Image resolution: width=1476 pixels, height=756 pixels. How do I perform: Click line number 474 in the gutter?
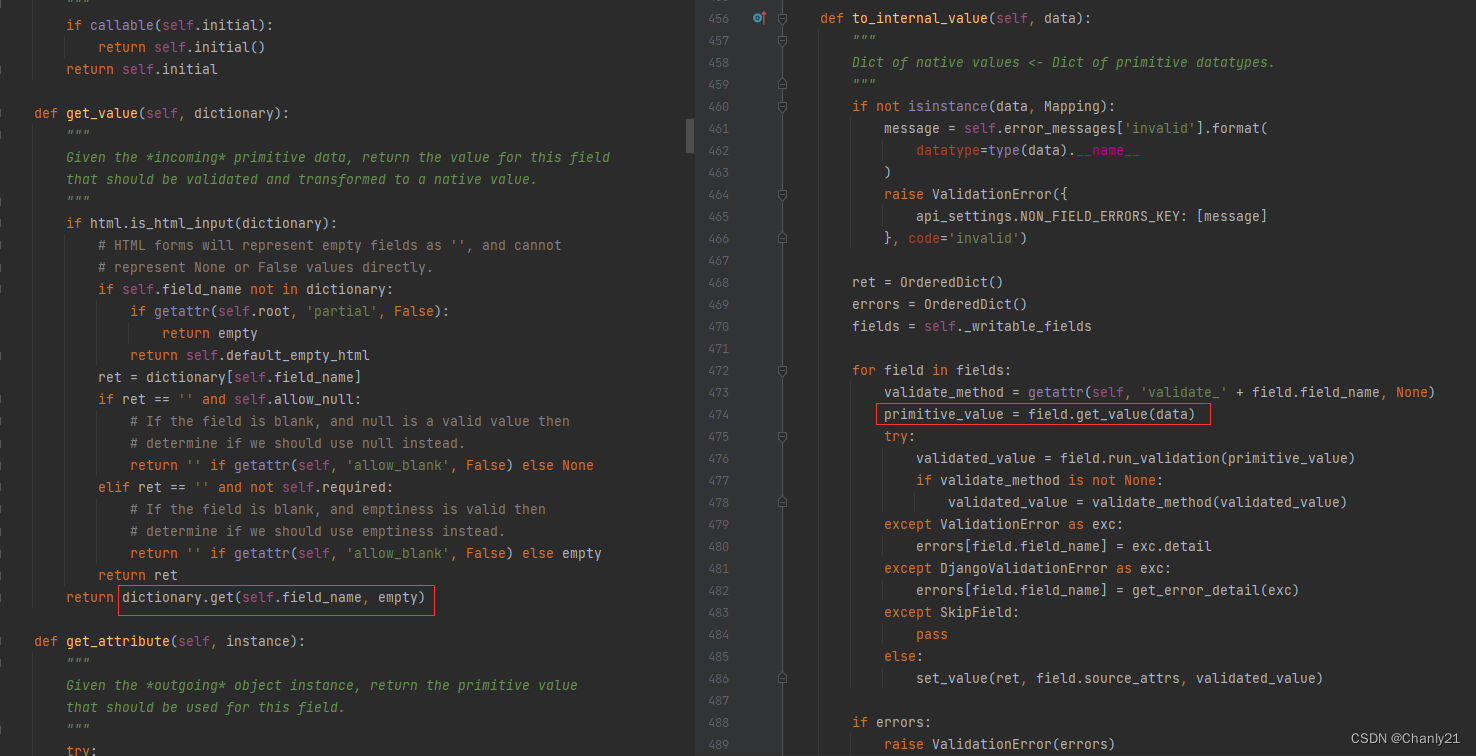click(718, 414)
